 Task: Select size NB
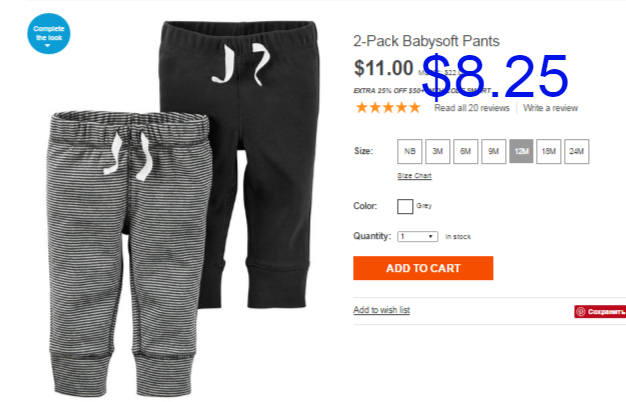[410, 151]
